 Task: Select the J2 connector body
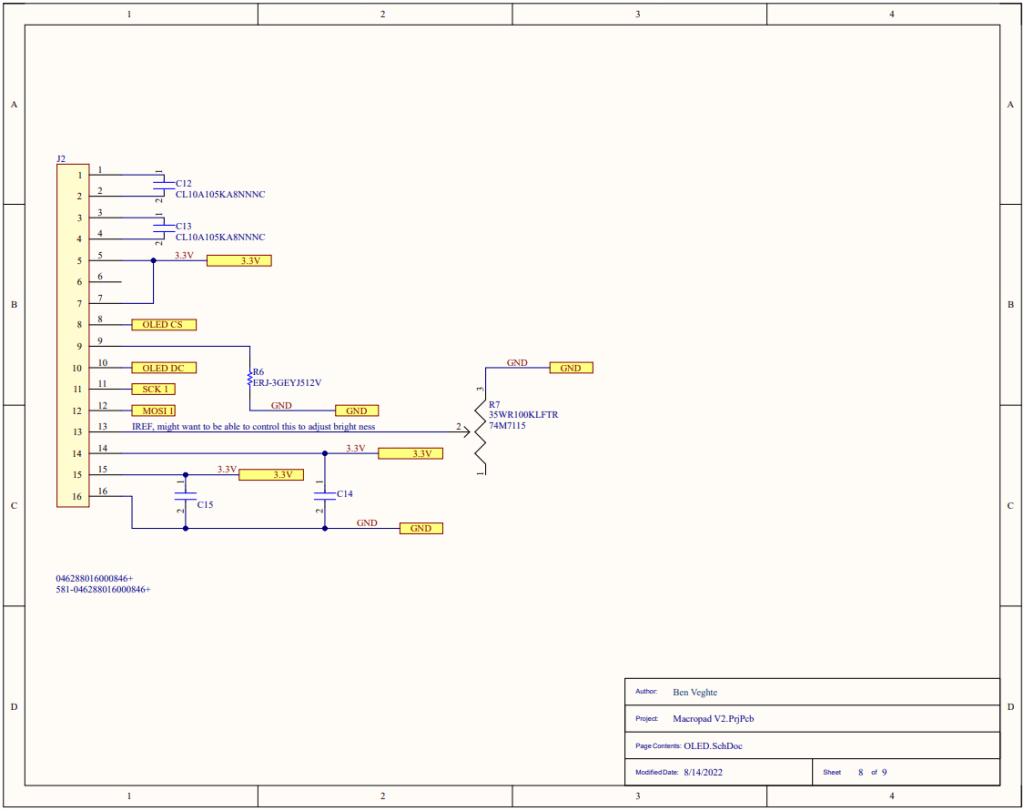coord(73,335)
